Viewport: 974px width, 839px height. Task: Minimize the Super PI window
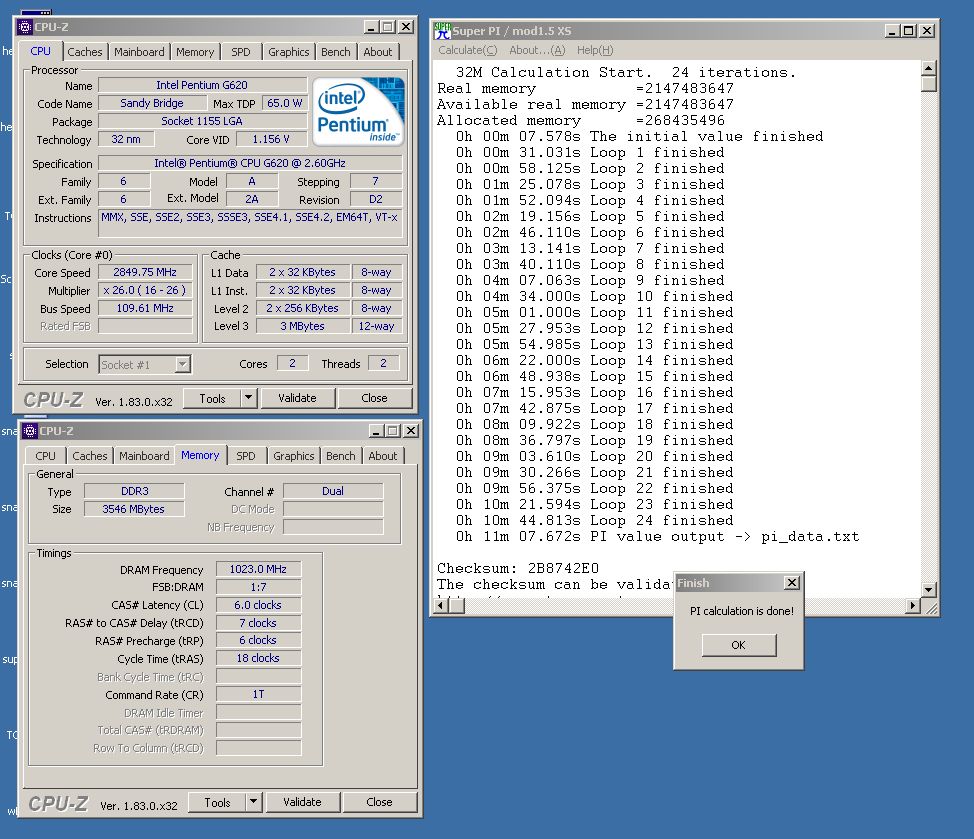892,30
